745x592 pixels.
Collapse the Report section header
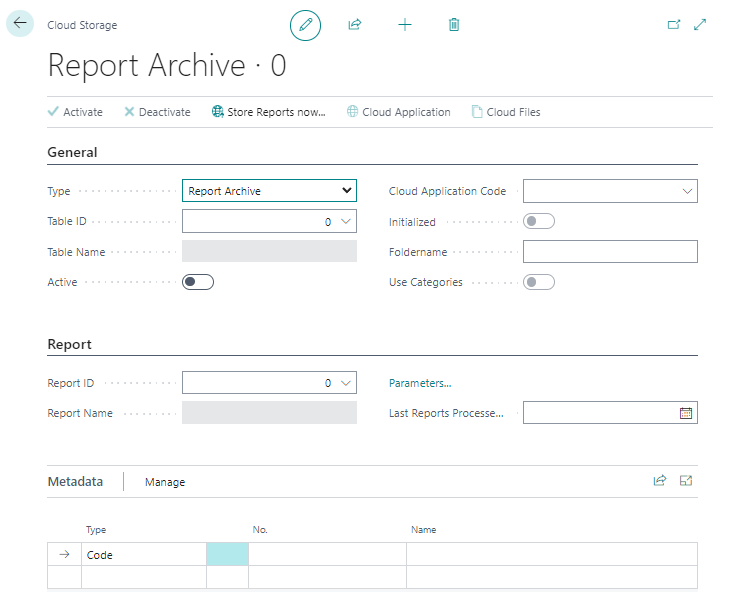(69, 344)
